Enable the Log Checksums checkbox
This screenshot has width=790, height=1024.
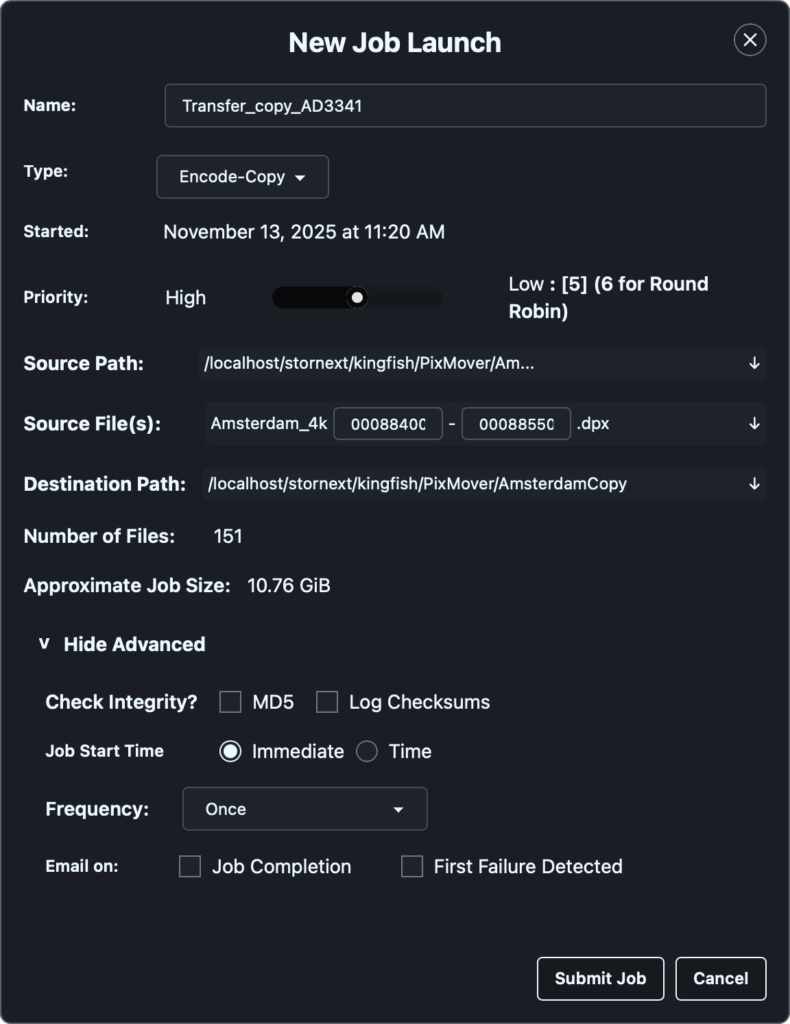327,702
